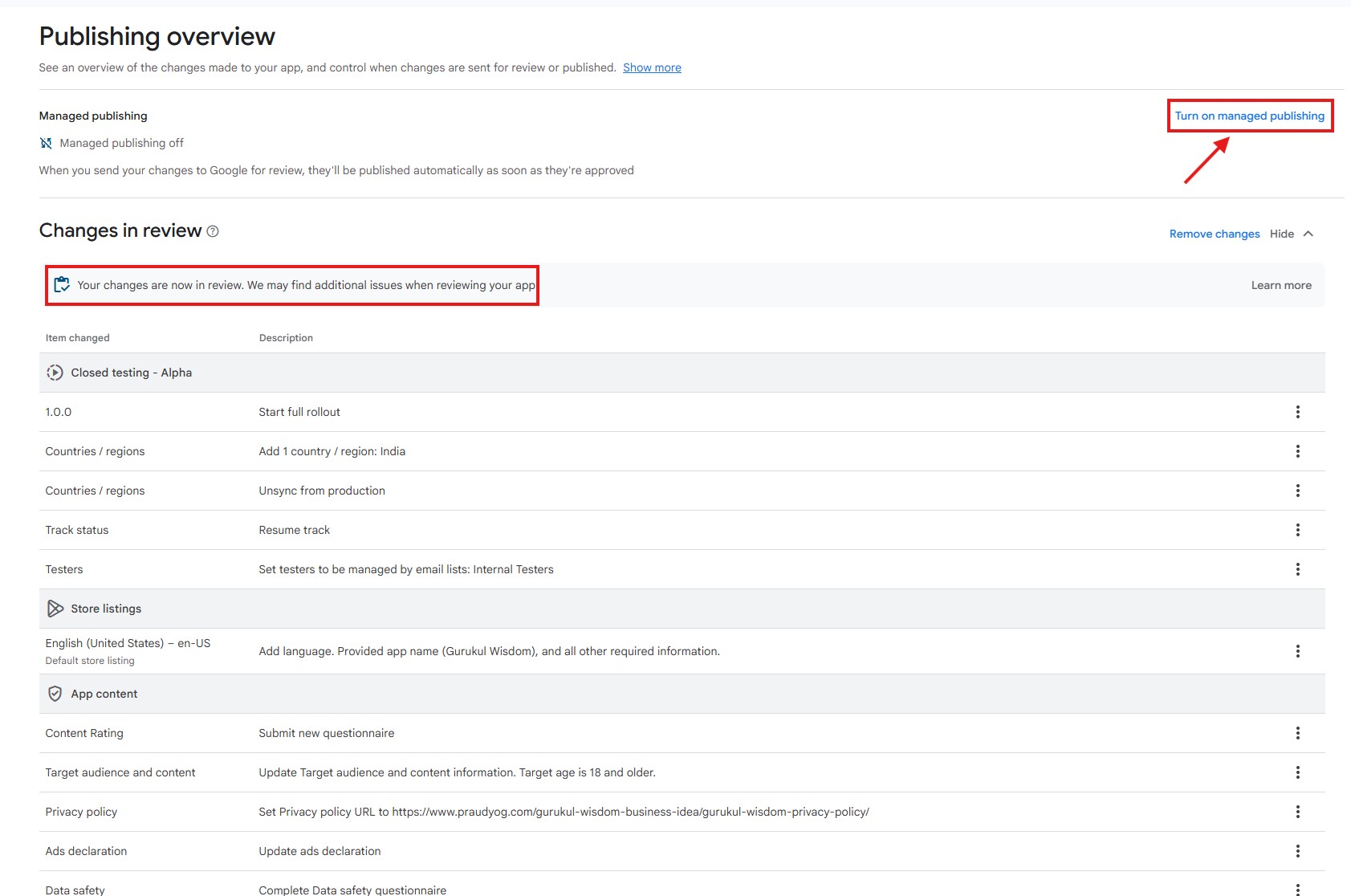Click the Show more link

tap(652, 67)
